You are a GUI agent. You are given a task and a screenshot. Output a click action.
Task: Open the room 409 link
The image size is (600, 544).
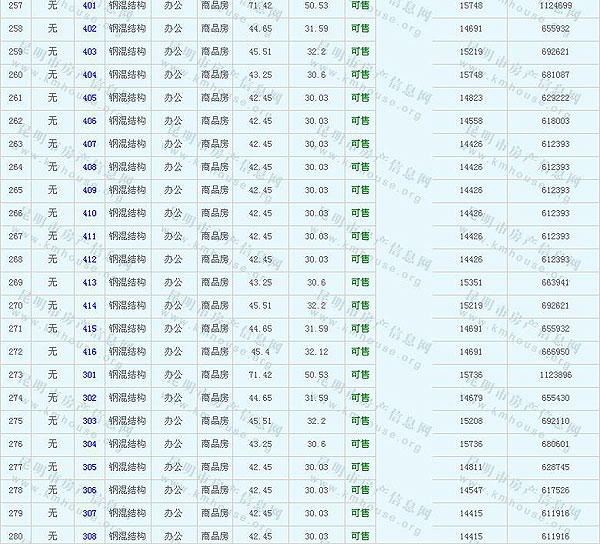click(x=90, y=190)
